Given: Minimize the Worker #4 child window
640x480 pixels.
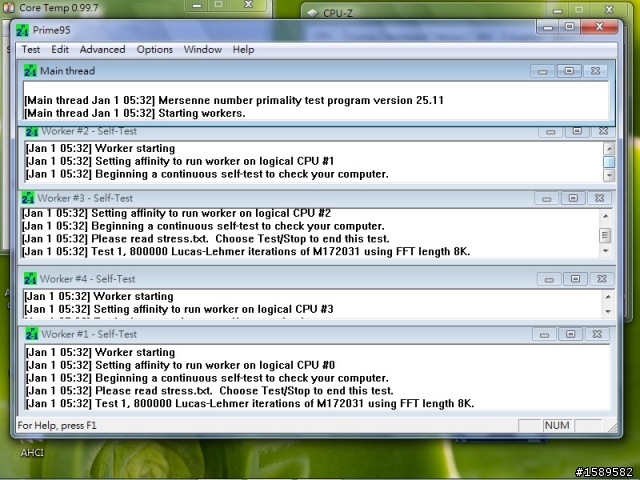Looking at the screenshot, I should [x=549, y=279].
